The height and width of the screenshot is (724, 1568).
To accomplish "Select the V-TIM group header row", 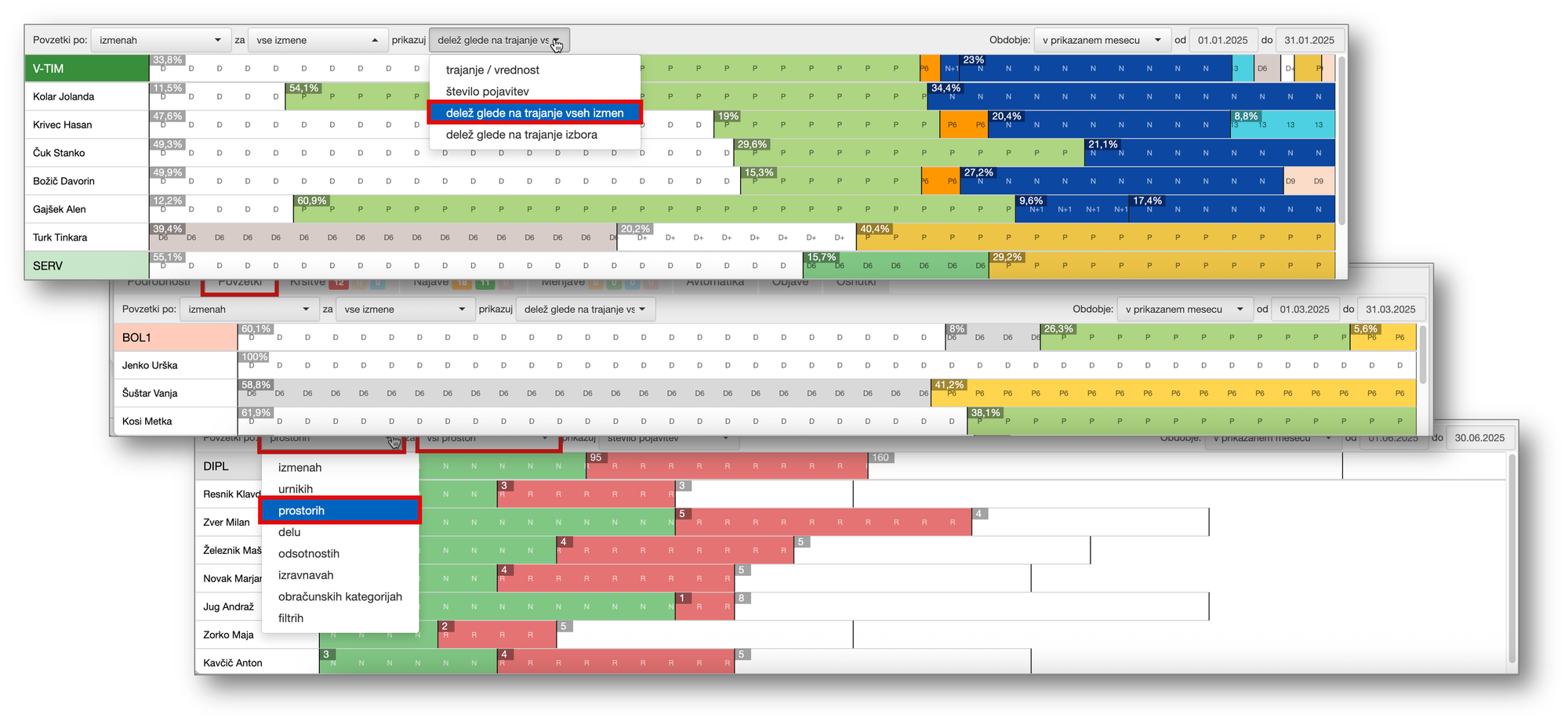I will point(86,69).
